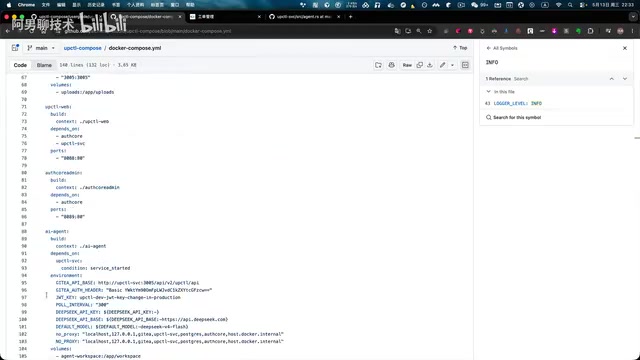Open file in github.dev folder icon
Image resolution: width=640 pixels, height=360 pixels.
[x=378, y=65]
